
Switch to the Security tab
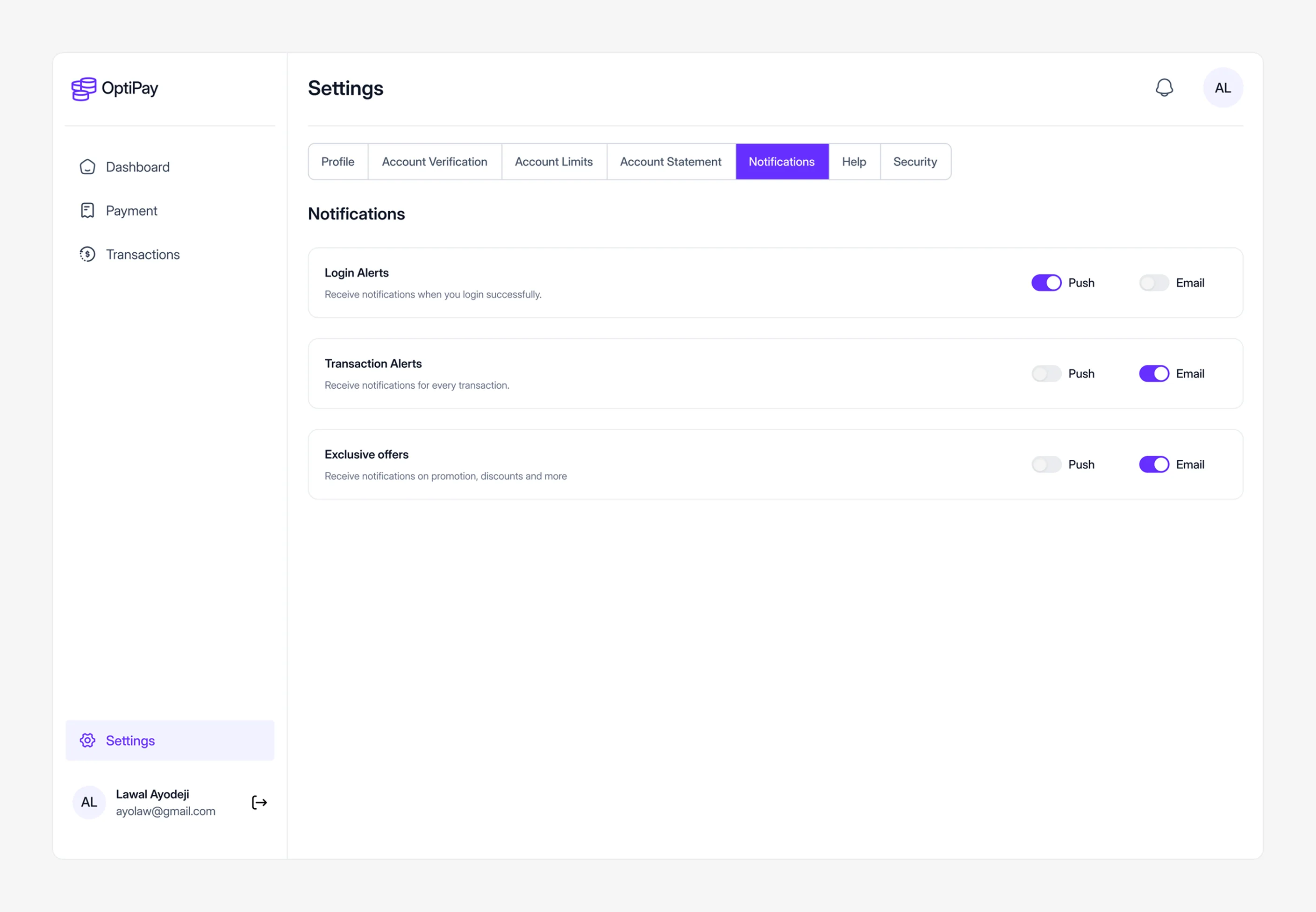[915, 162]
